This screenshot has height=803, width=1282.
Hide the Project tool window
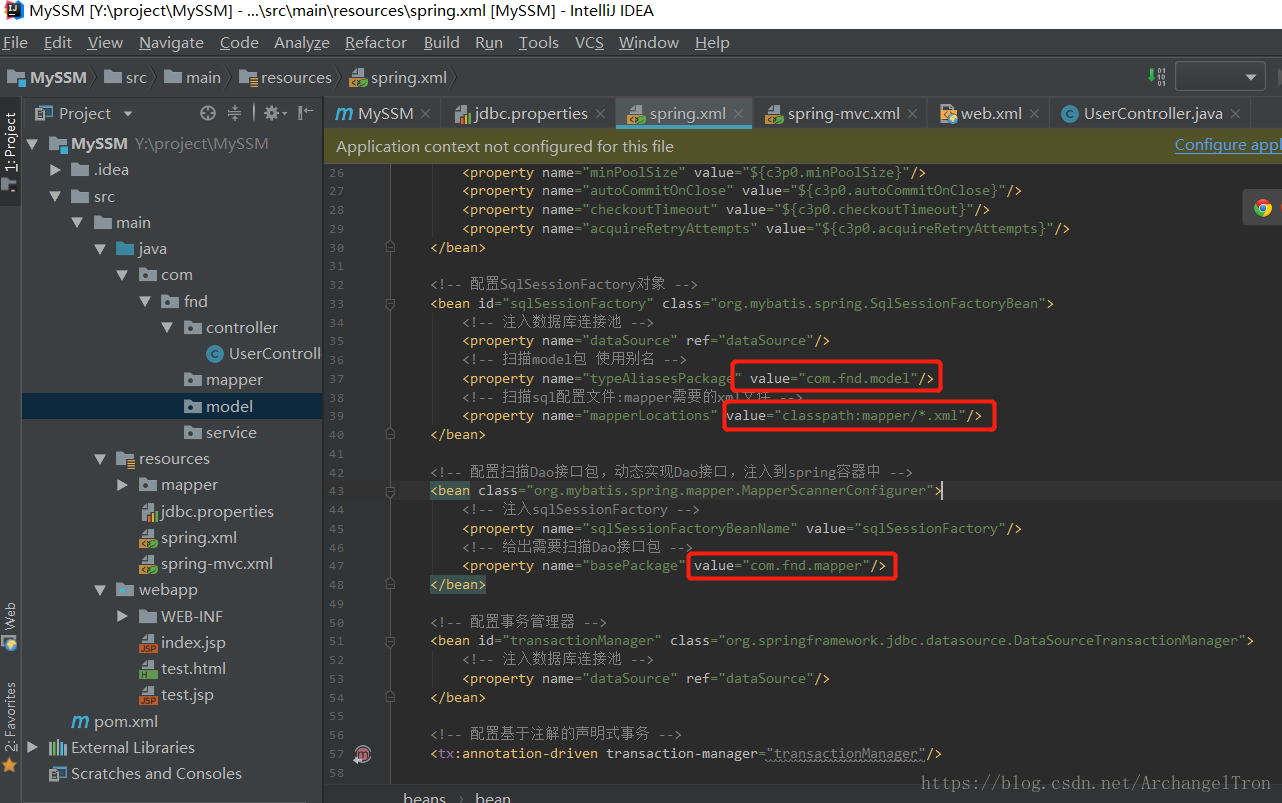pos(306,113)
